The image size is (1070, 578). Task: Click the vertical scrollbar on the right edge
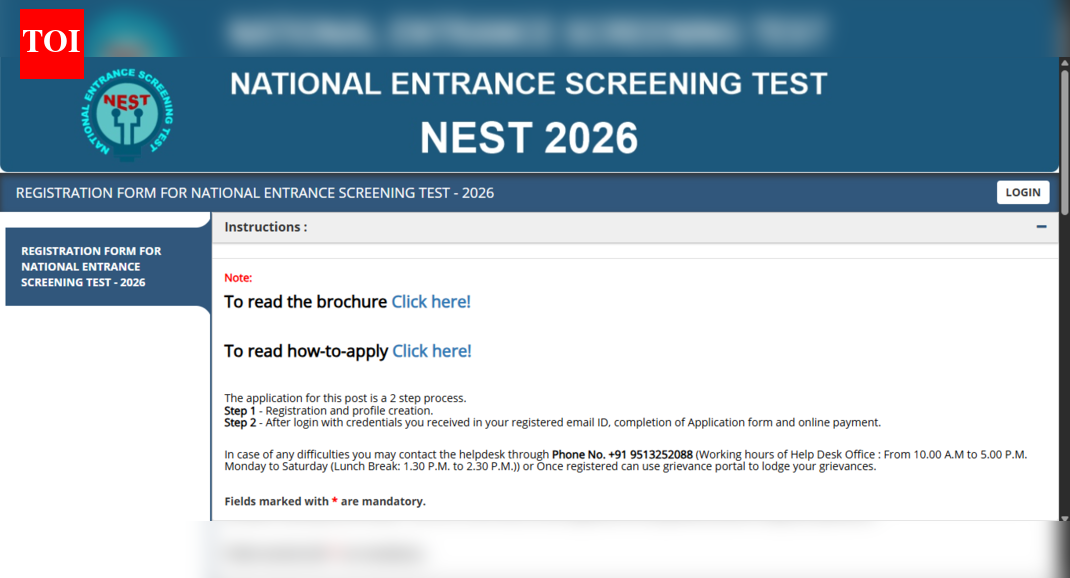coord(1064,300)
